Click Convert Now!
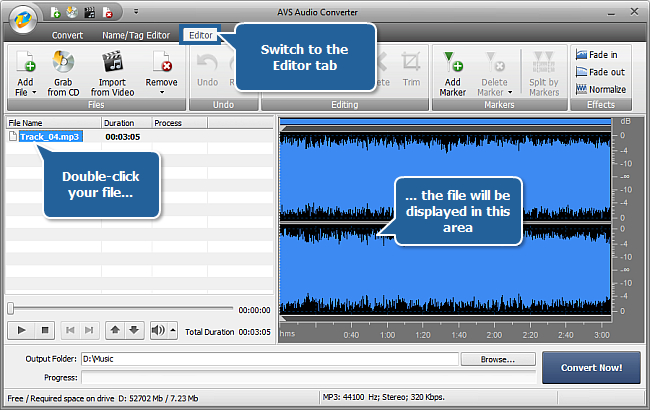The width and height of the screenshot is (650, 410). pyautogui.click(x=591, y=368)
